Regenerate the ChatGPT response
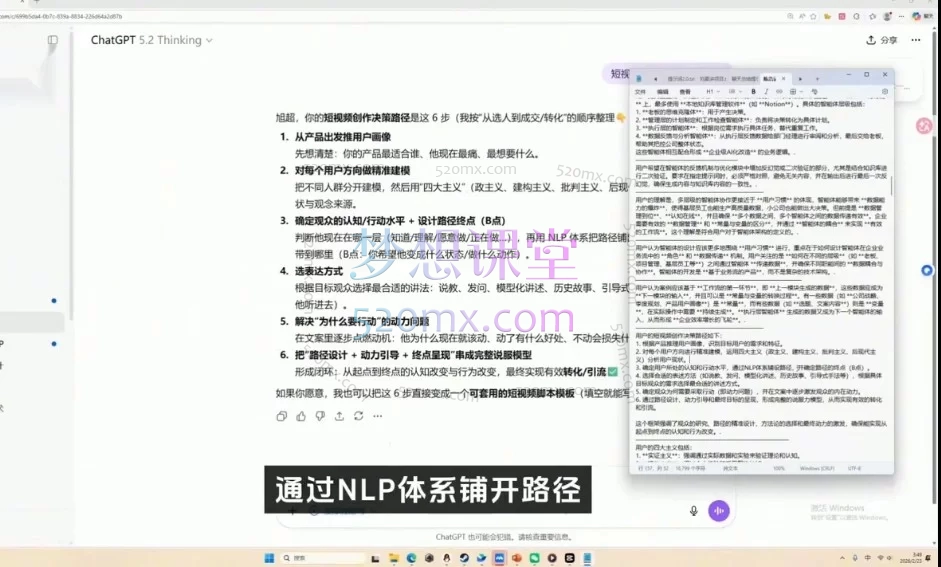The width and height of the screenshot is (941, 567). 358,416
